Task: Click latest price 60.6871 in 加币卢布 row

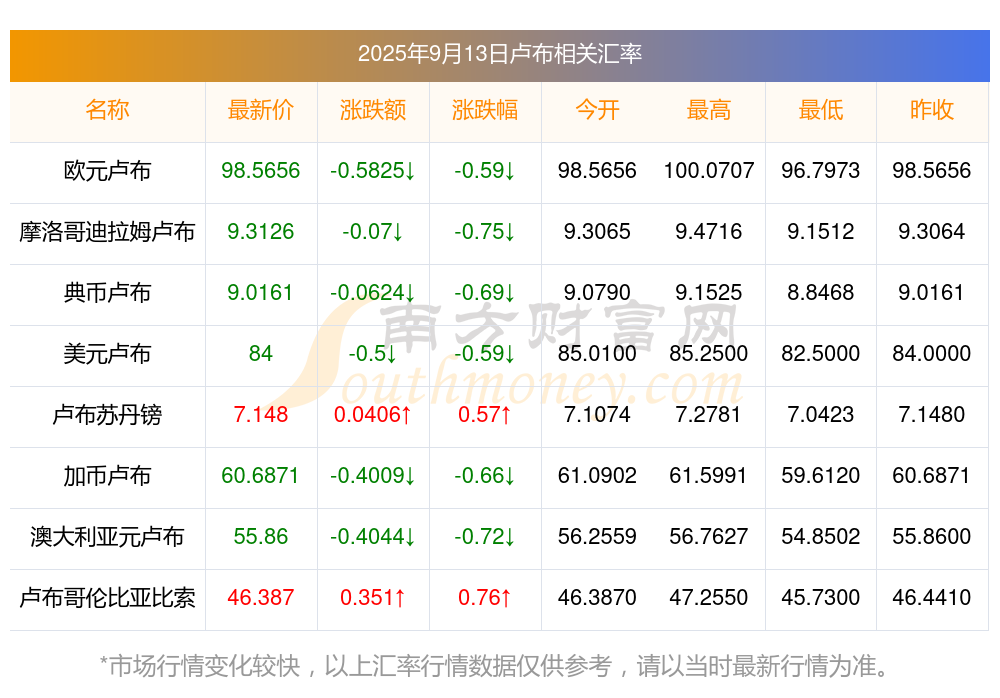Action: [260, 475]
